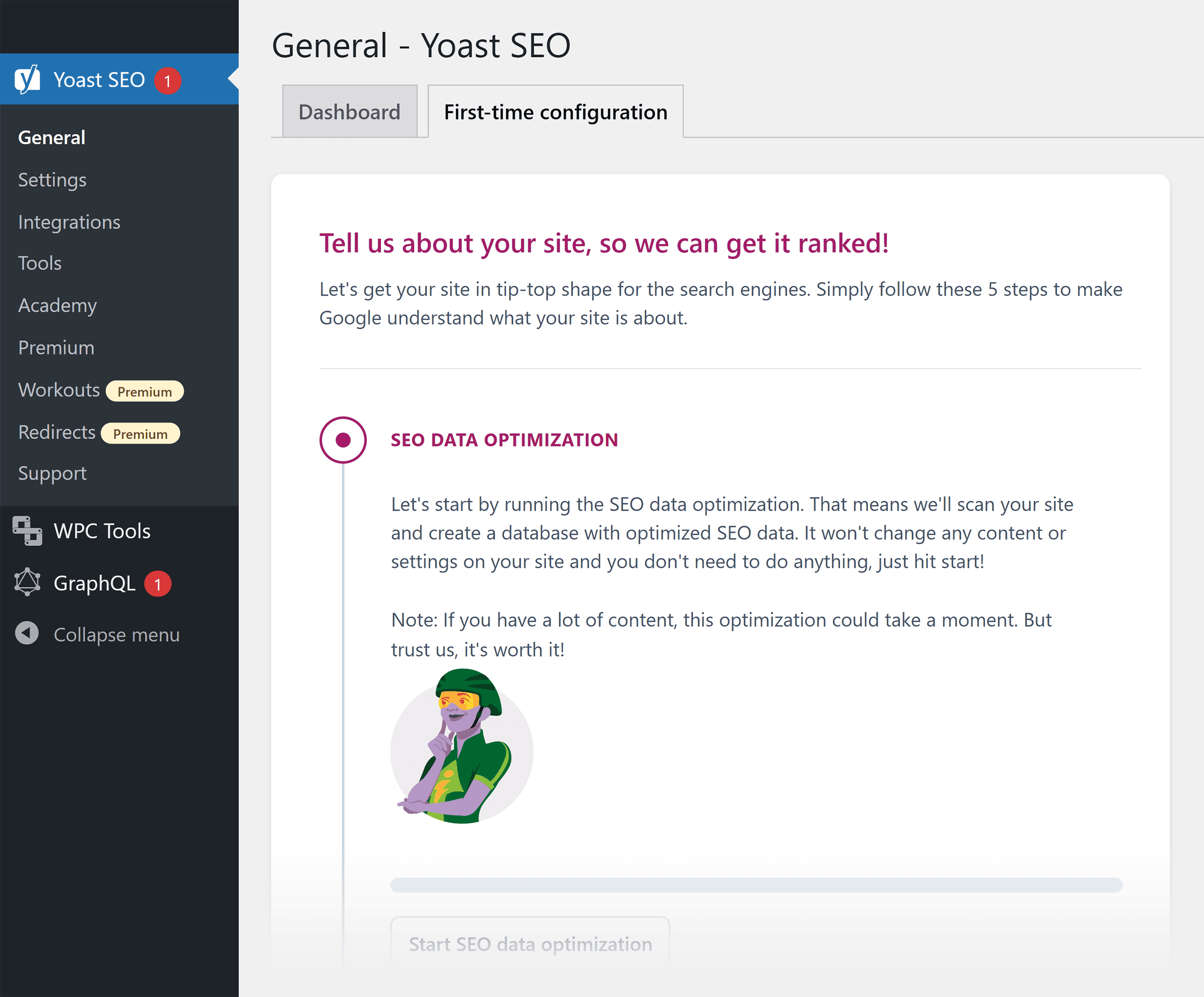The width and height of the screenshot is (1204, 997).
Task: Collapse the admin sidebar menu
Action: pos(117,634)
